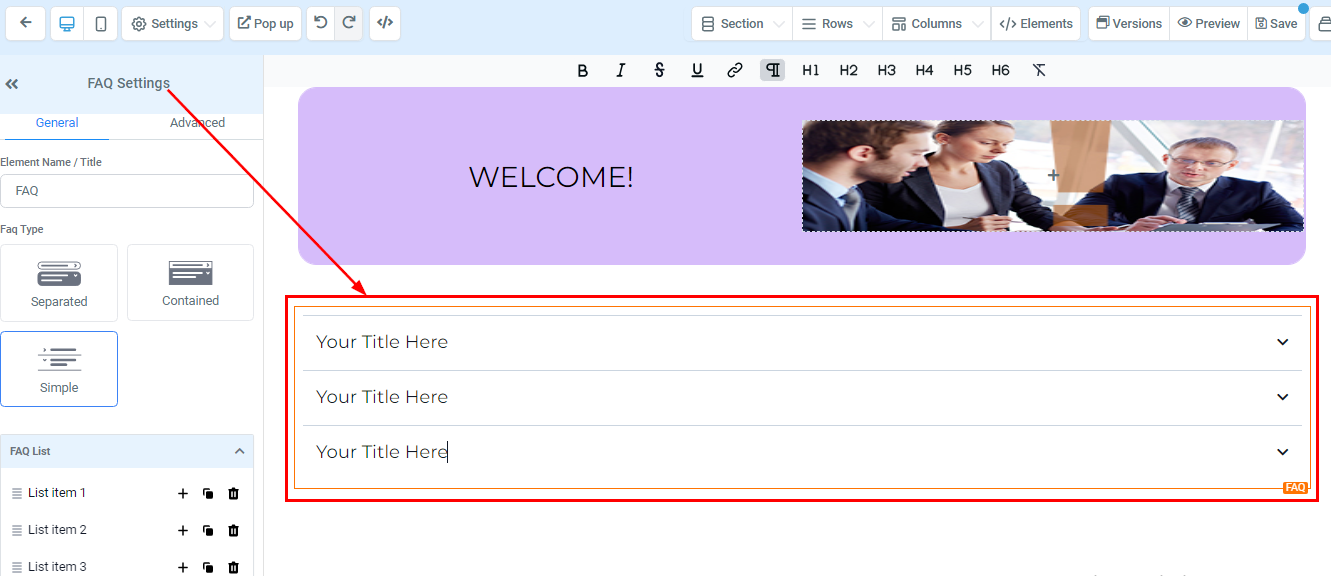Viewport: 1331px width, 576px height.
Task: Delete List item 1 with trash icon
Action: (234, 494)
